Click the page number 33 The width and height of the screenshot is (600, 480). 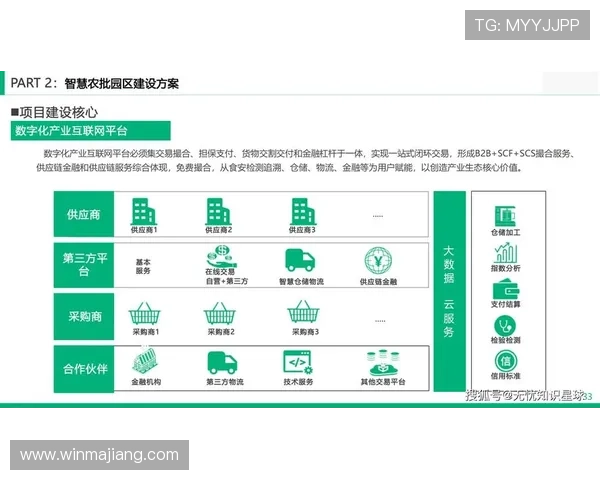587,397
